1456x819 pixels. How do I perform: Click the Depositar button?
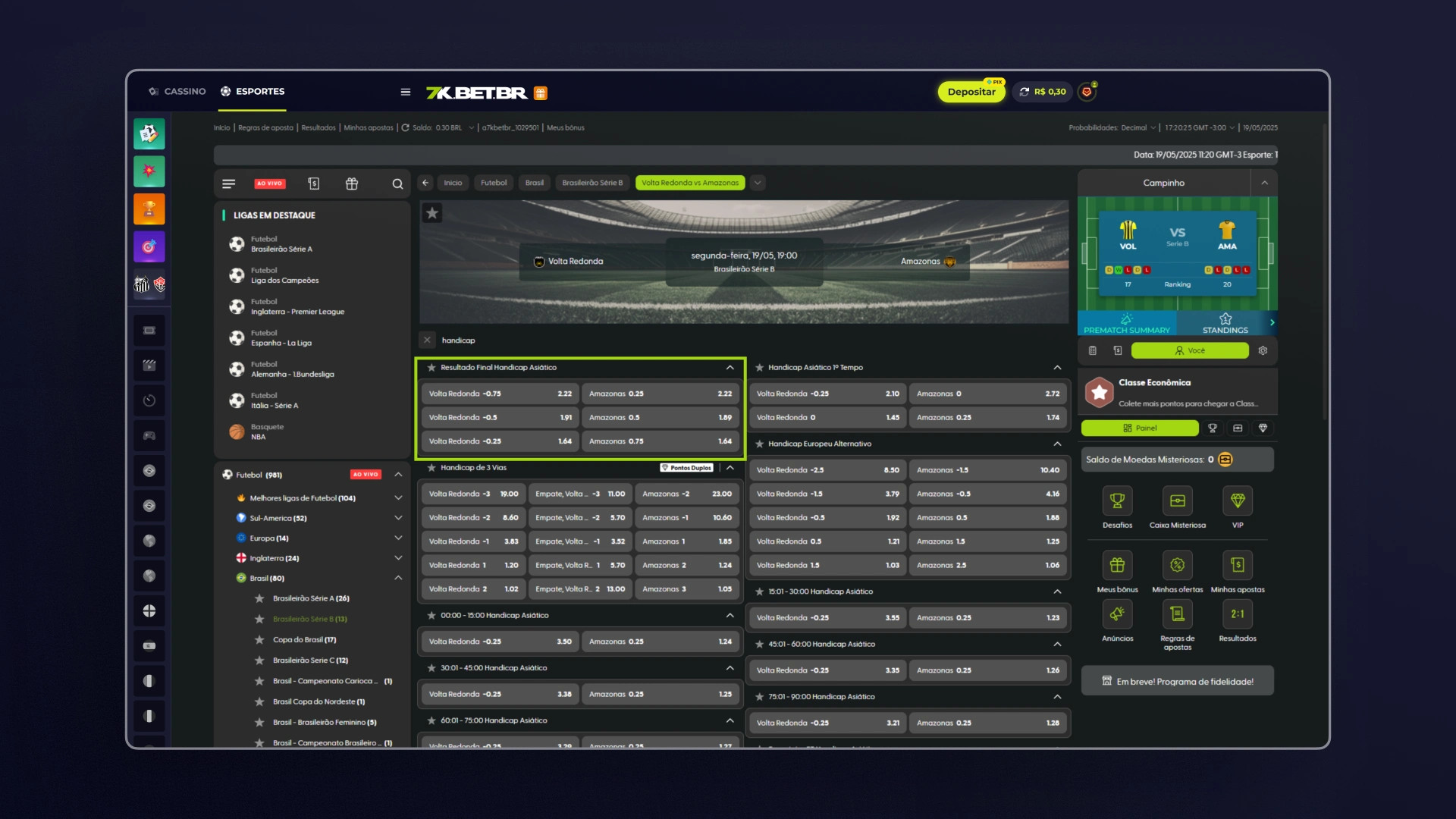click(x=971, y=92)
